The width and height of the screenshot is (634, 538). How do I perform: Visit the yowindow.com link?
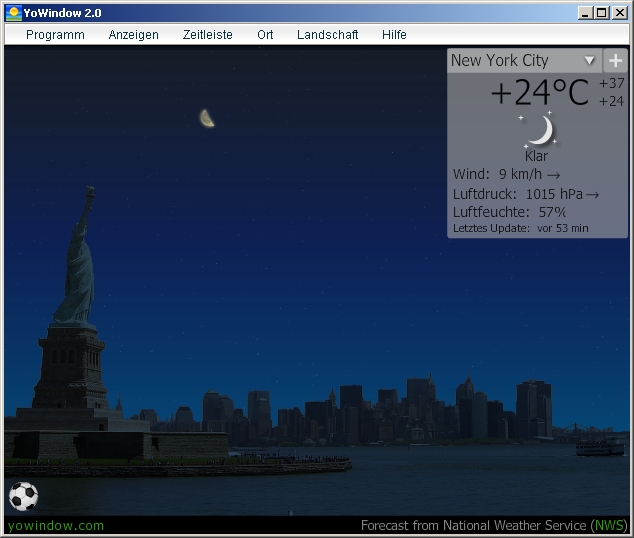56,525
